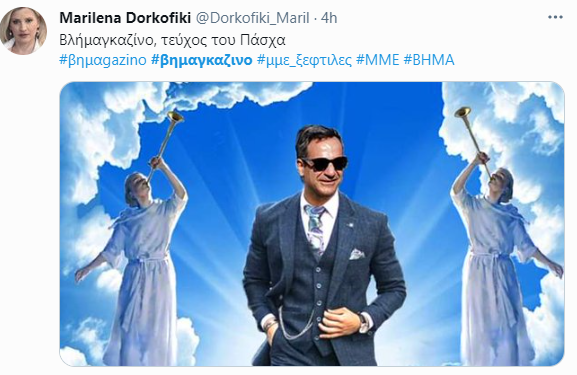Open the #ΜΜΕ hashtag
Image resolution: width=577 pixels, height=375 pixels.
(378, 60)
